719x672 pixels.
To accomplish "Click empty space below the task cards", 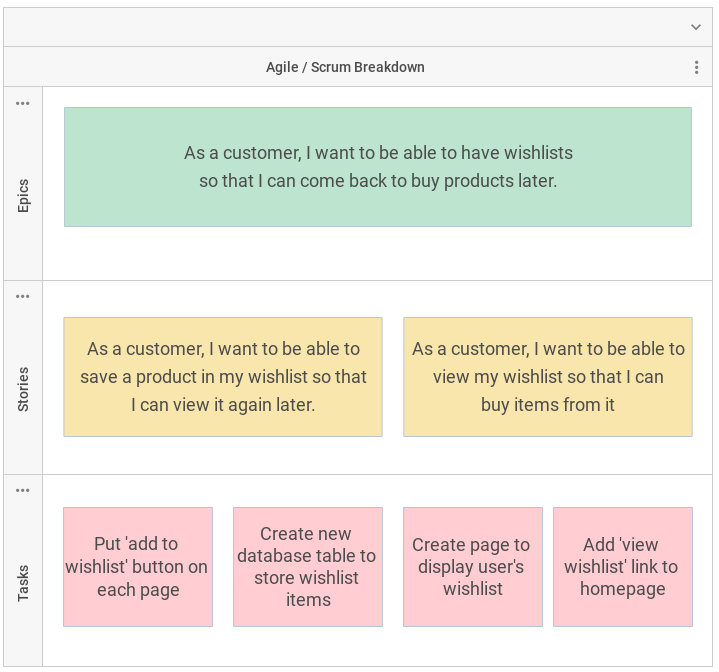I will coord(378,646).
